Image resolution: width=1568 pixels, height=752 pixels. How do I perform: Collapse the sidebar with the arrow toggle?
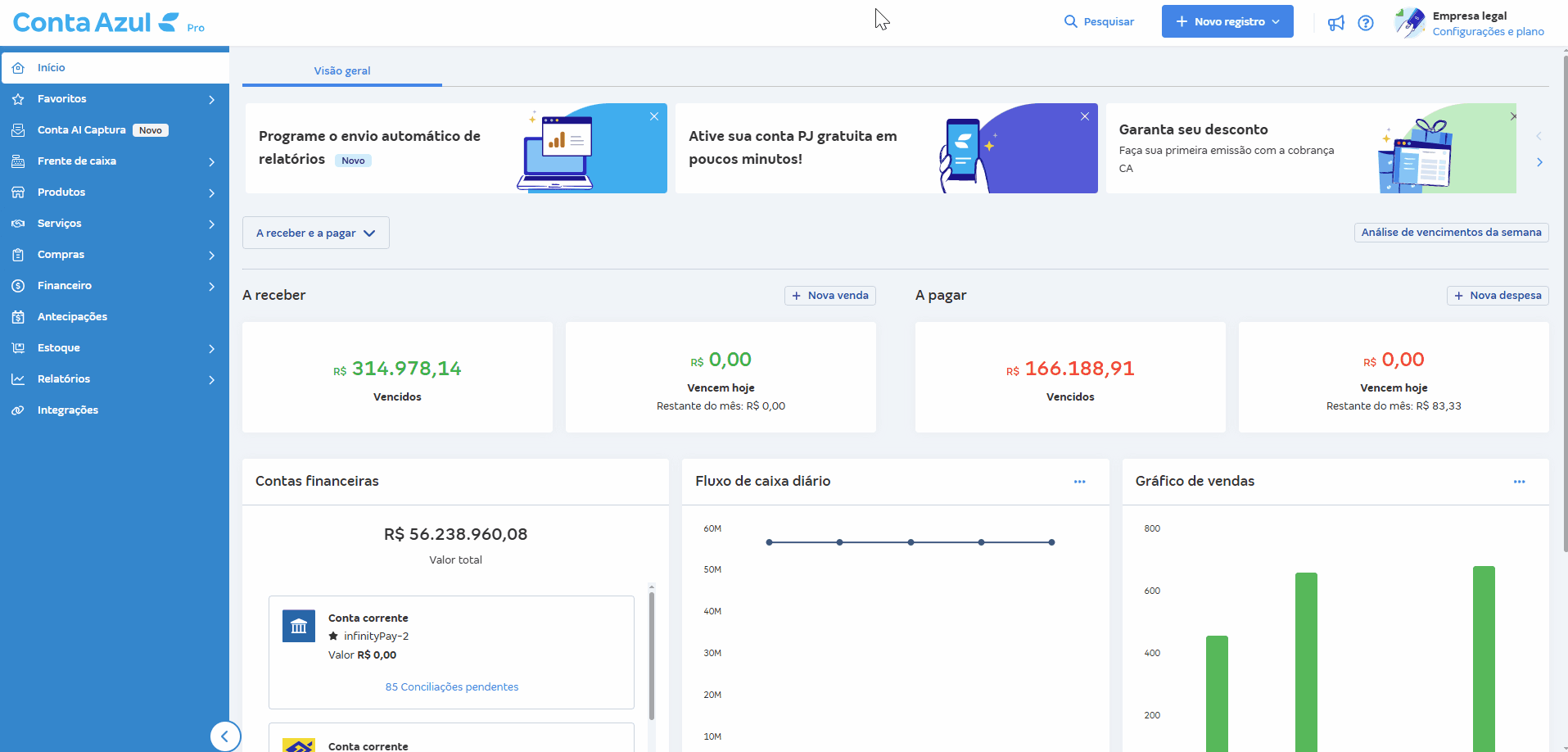pos(226,736)
